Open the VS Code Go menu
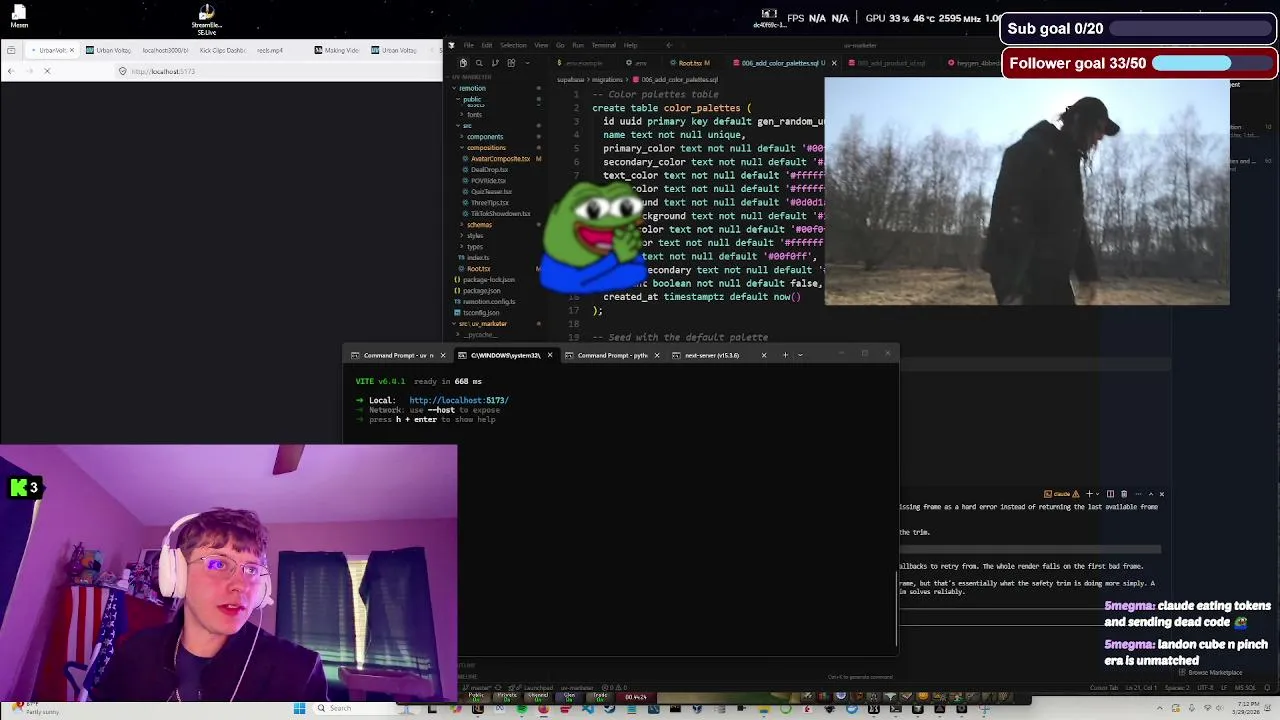 560,45
